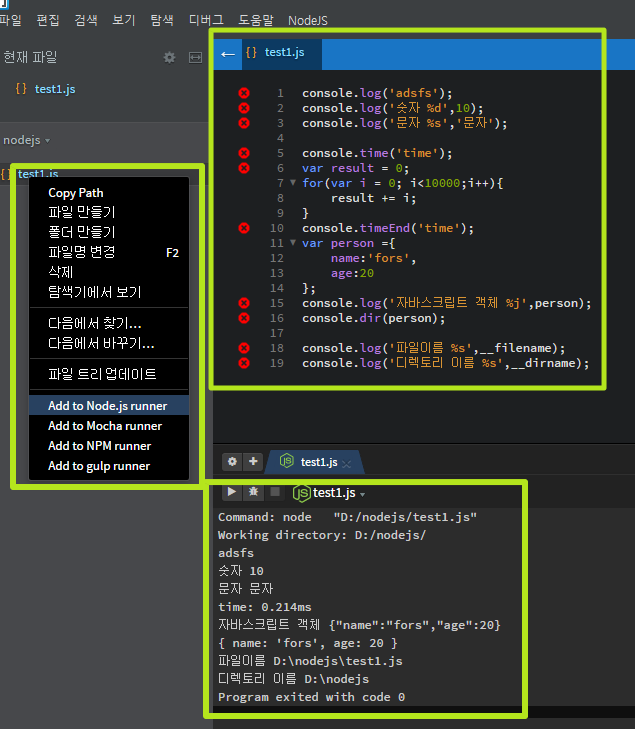This screenshot has width=635, height=729.
Task: Open the 검색 menu
Action: [x=86, y=20]
